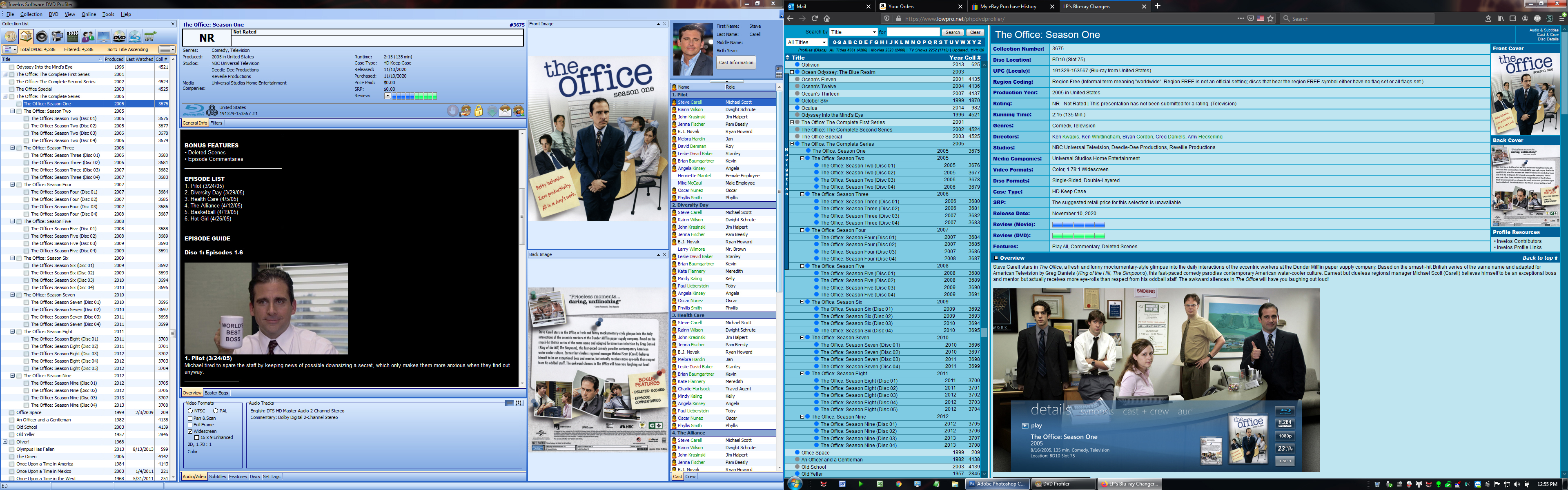Open the Collection menu
Screen dimensions: 1568x490
(x=31, y=14)
